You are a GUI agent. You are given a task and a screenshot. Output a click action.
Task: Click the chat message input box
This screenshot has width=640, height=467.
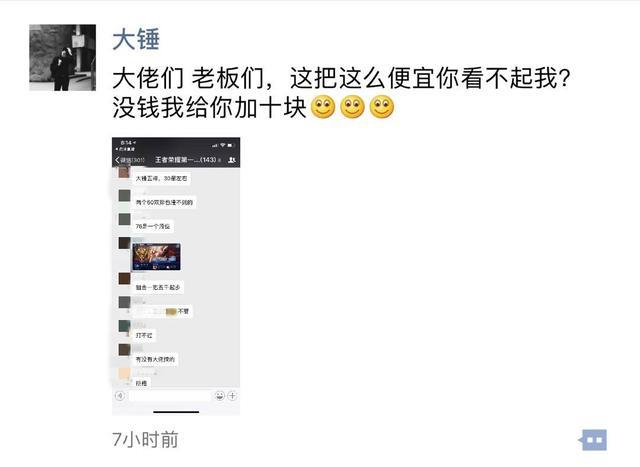(169, 396)
